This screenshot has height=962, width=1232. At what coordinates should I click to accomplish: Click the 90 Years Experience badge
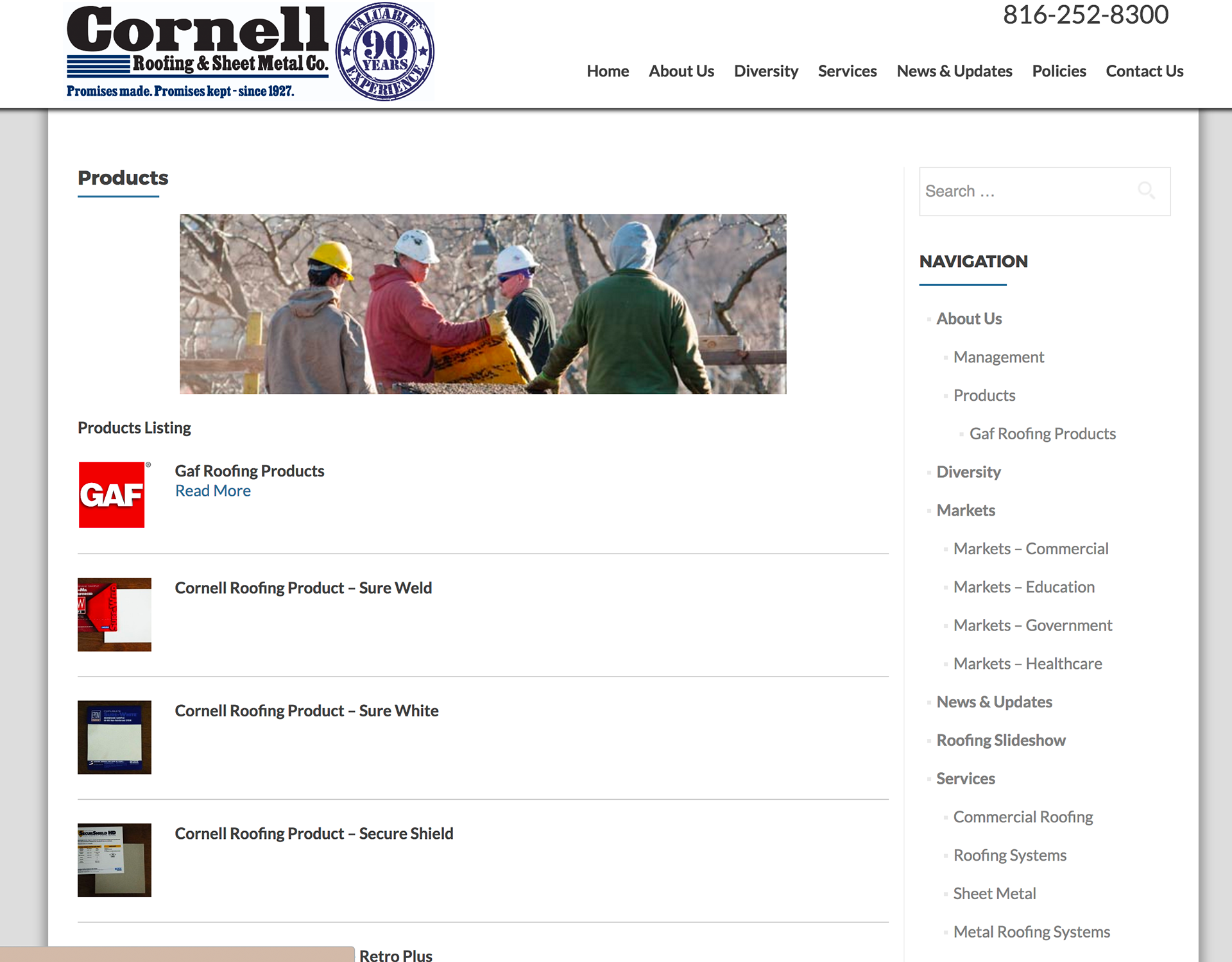click(385, 51)
